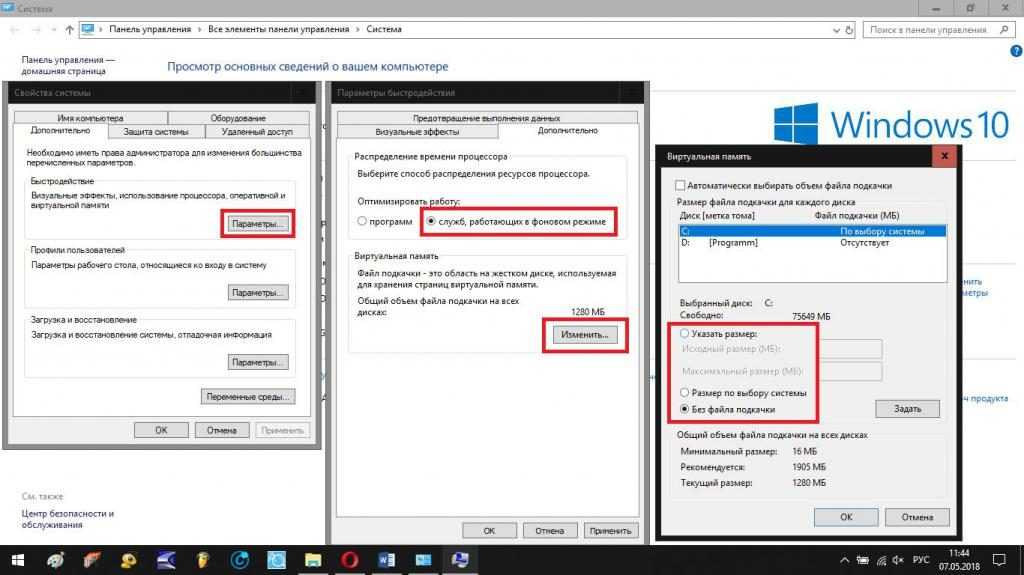The height and width of the screenshot is (575, 1024).
Task: Show hidden tray icons chevron
Action: tap(844, 560)
